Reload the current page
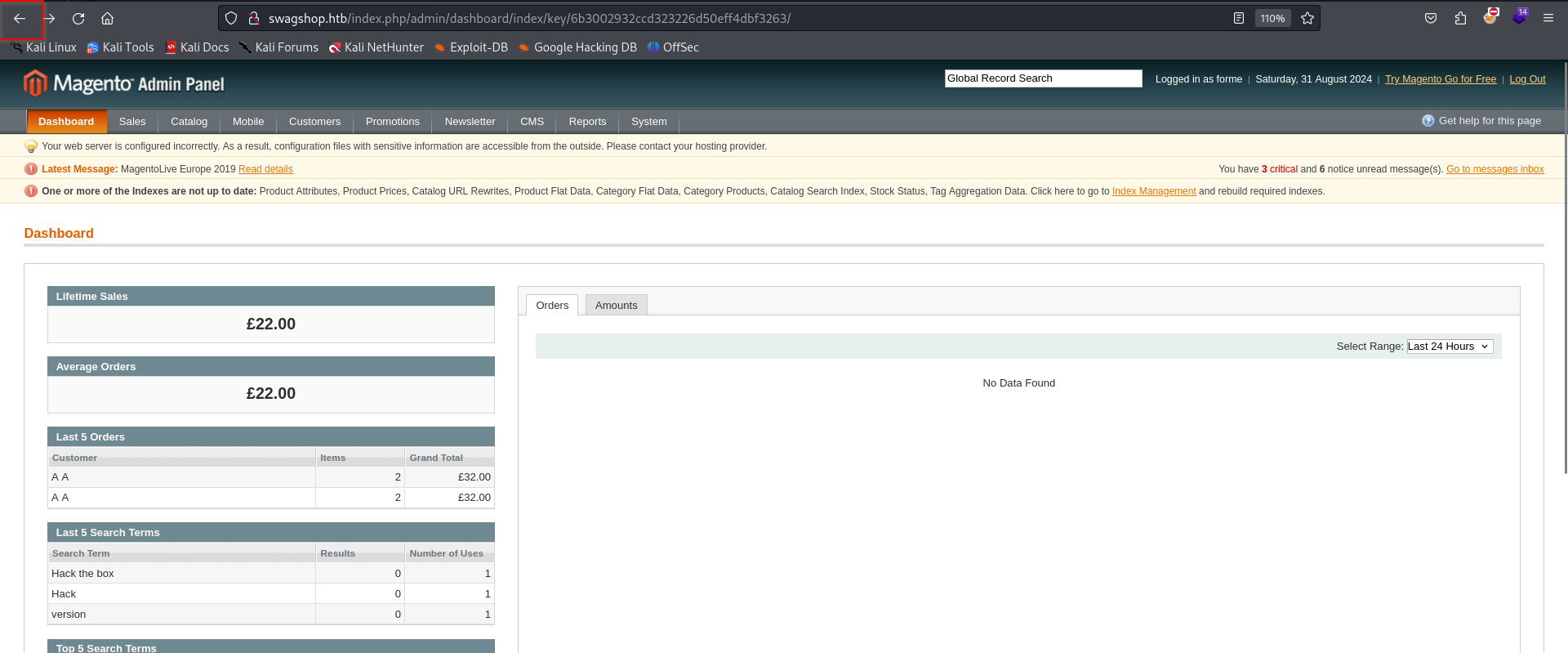Viewport: 1568px width, 653px height. click(78, 18)
